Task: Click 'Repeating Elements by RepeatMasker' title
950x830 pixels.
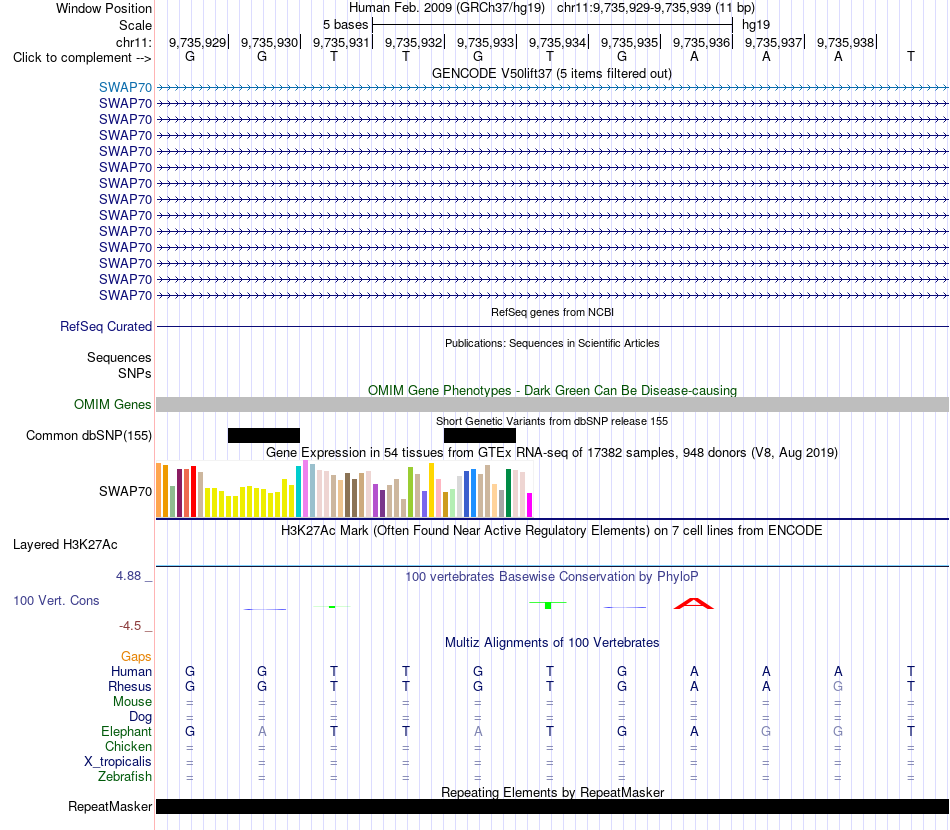Action: pyautogui.click(x=553, y=792)
